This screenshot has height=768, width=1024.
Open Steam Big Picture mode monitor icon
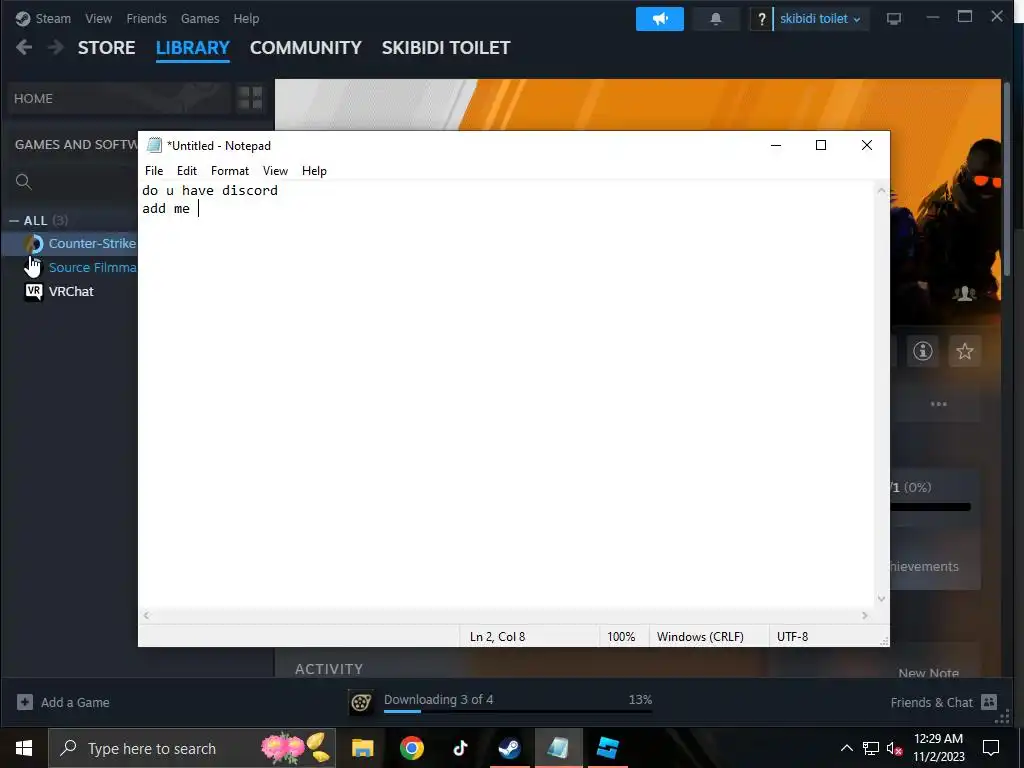coord(893,19)
